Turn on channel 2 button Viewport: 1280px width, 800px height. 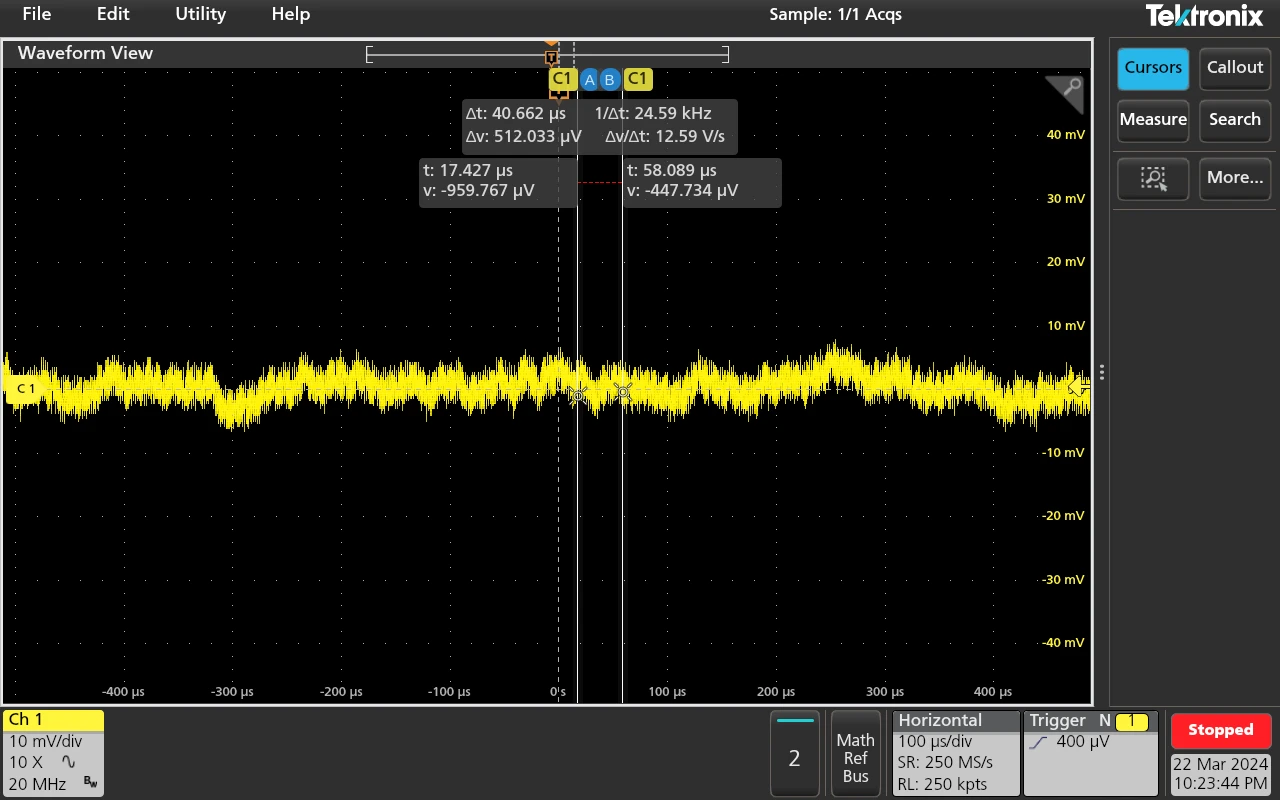(794, 753)
